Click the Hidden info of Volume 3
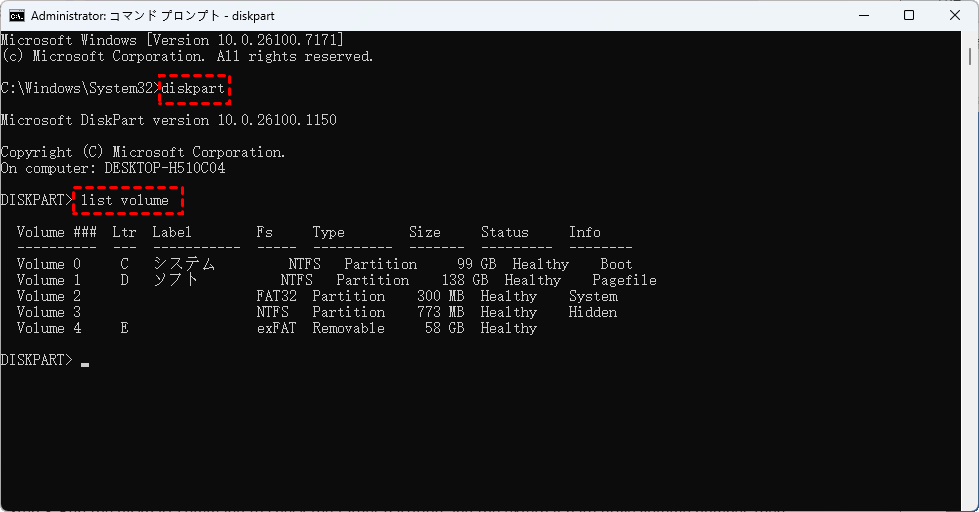Screen dimensions: 979x512 (x=593, y=312)
